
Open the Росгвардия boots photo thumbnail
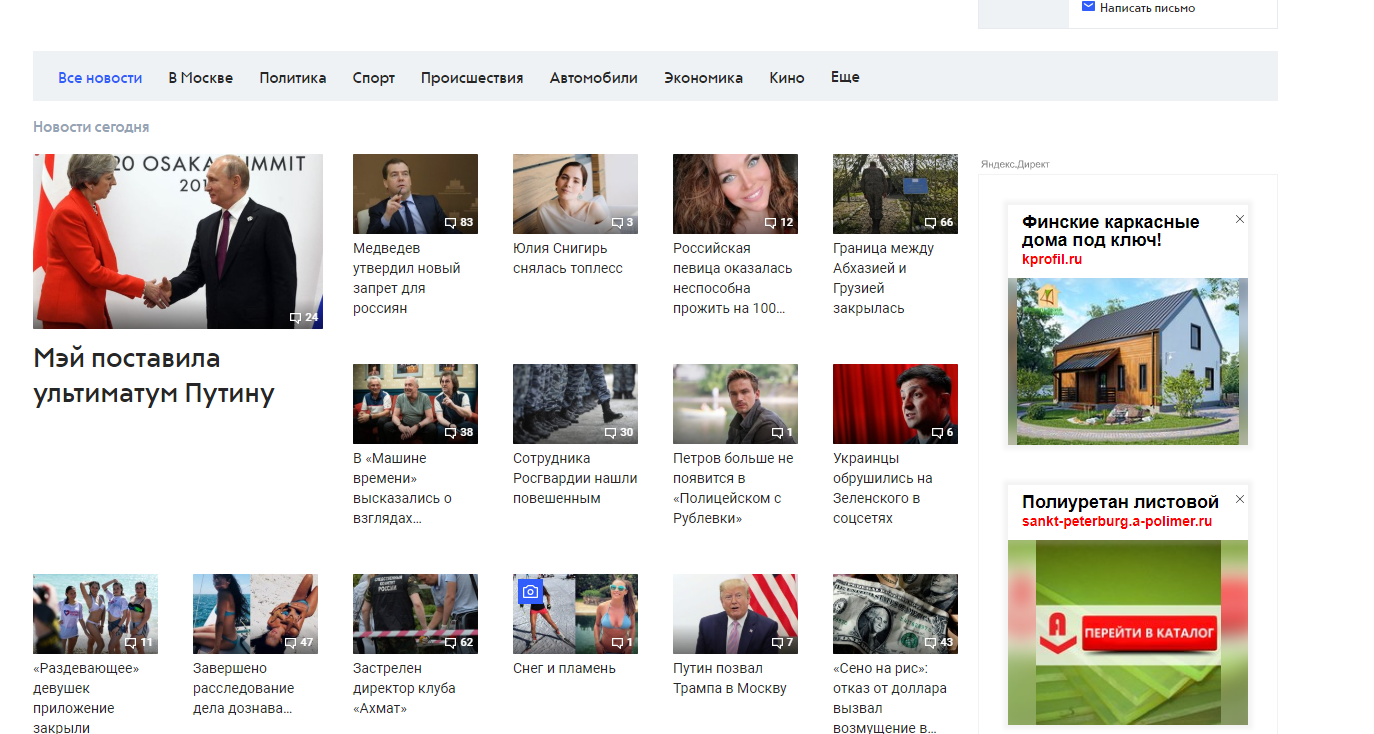[x=575, y=404]
